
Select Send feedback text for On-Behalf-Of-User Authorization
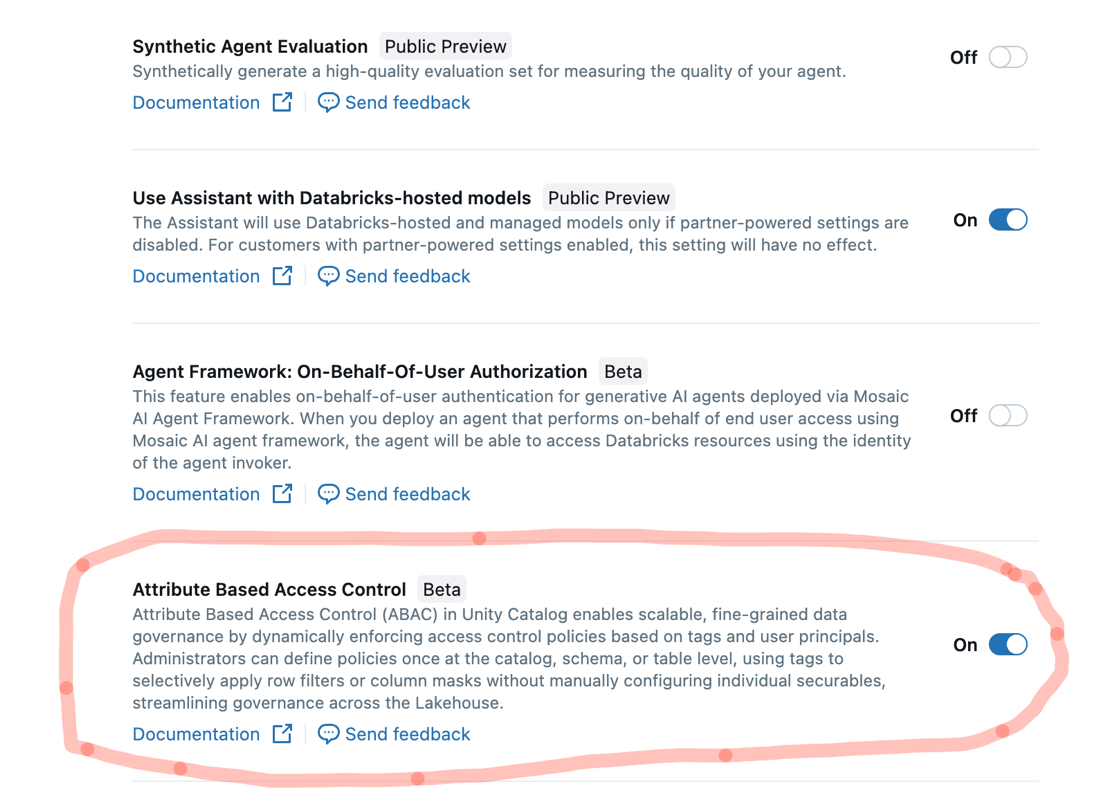tap(408, 494)
